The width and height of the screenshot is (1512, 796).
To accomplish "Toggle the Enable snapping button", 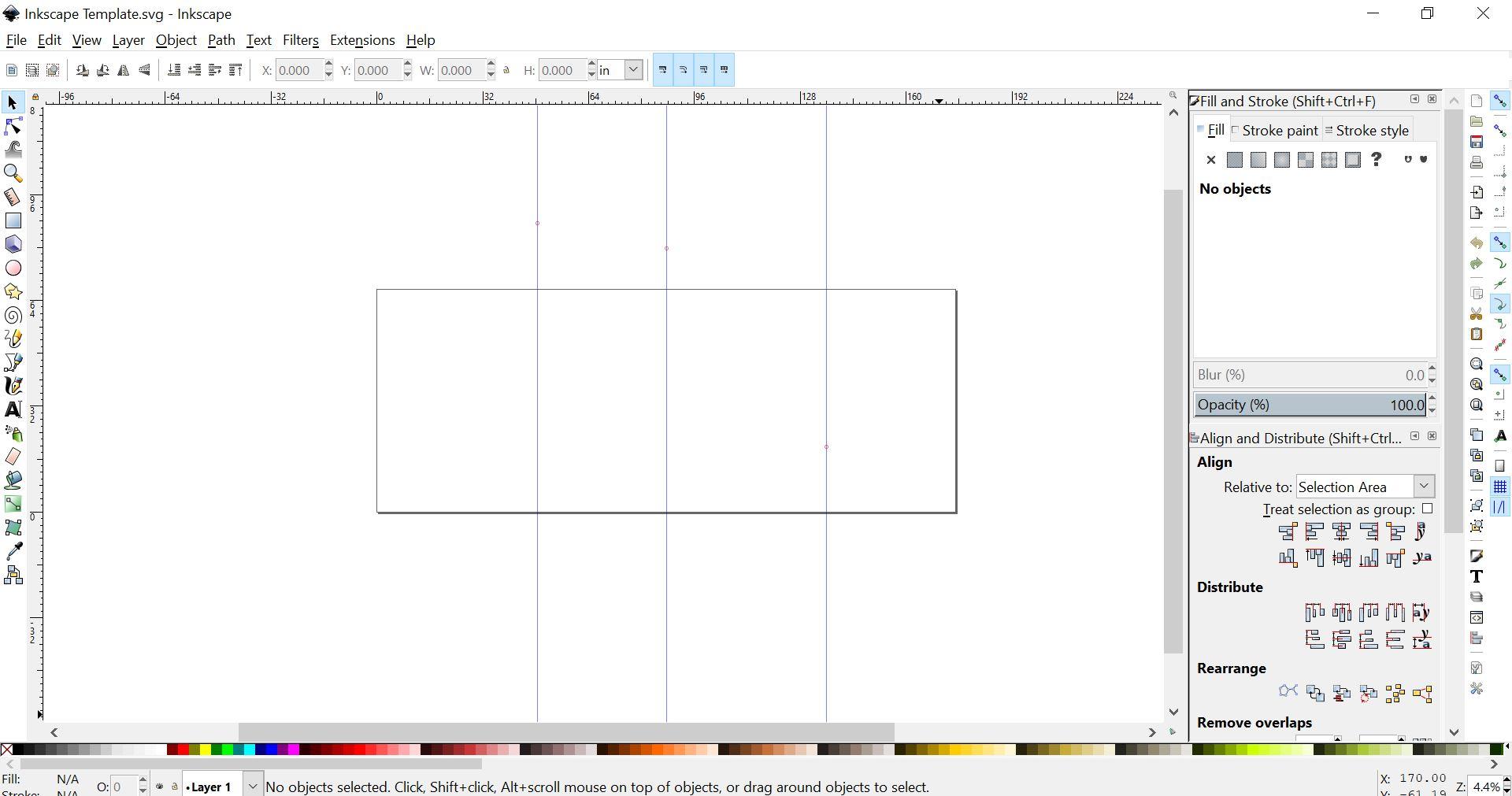I will pos(1500,101).
